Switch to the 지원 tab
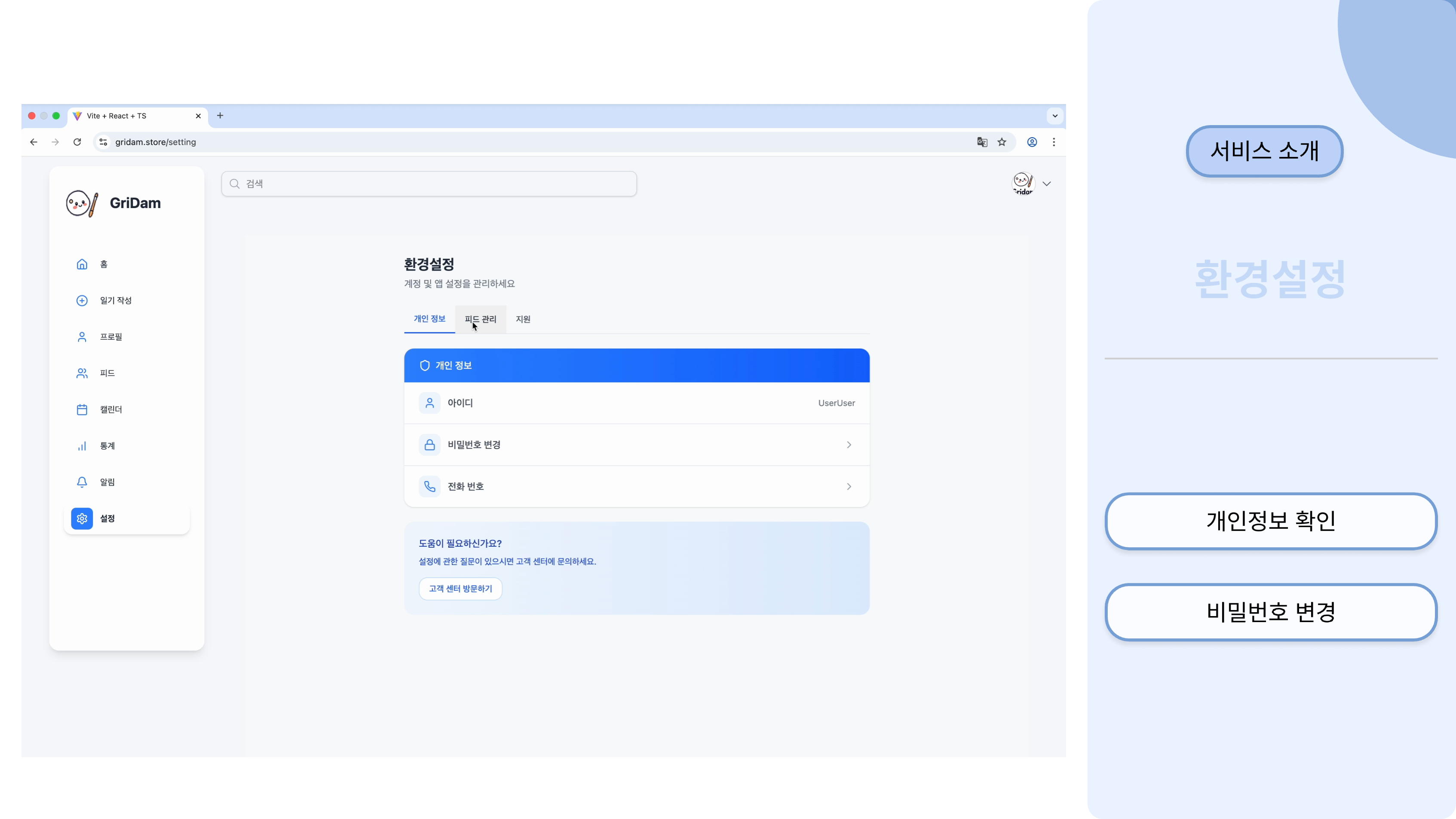This screenshot has width=1456, height=819. pos(523,319)
